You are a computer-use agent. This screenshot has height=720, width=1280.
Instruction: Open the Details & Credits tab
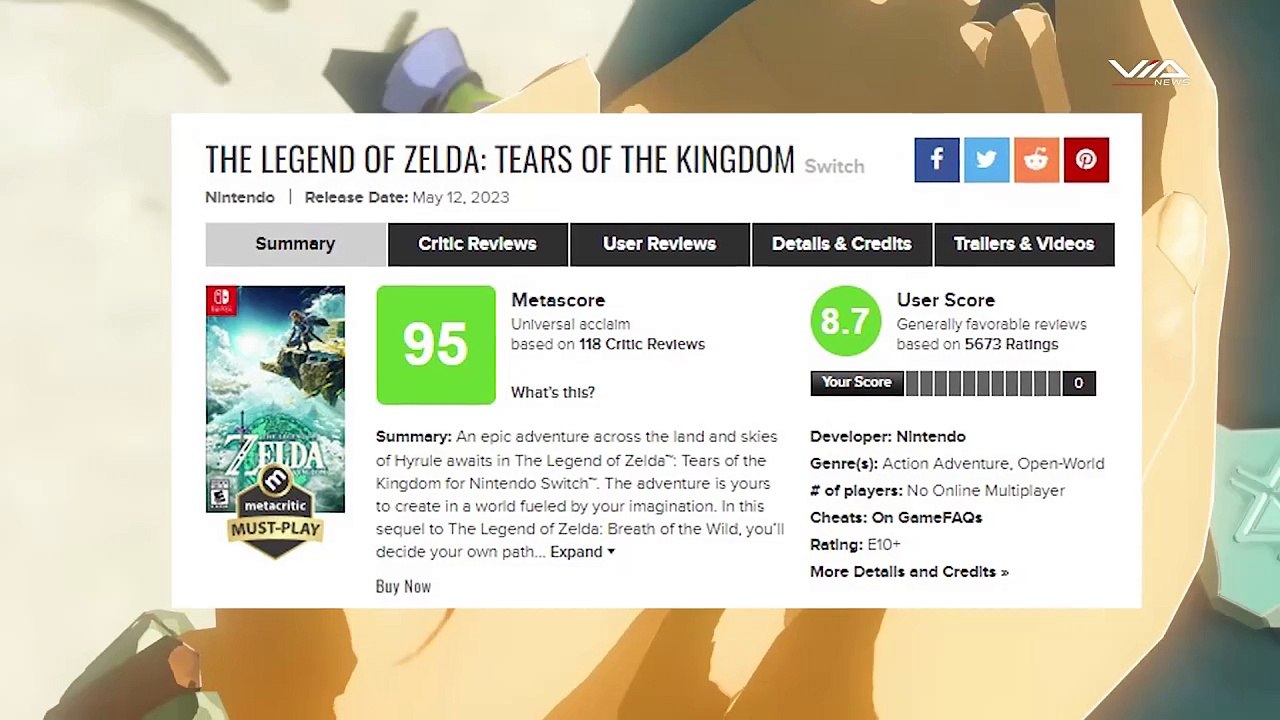point(841,244)
